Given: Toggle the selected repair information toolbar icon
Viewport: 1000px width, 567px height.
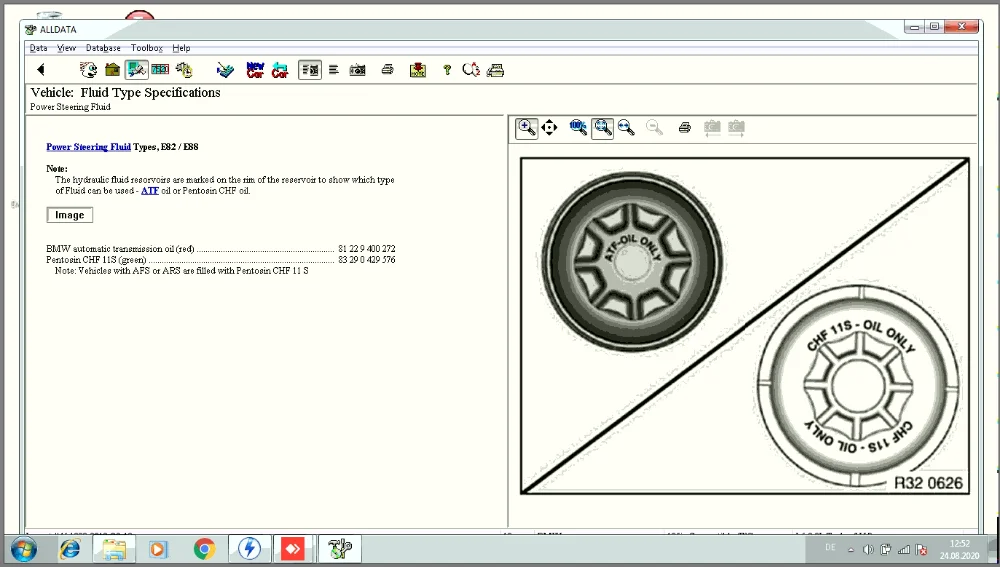Looking at the screenshot, I should click(x=136, y=70).
